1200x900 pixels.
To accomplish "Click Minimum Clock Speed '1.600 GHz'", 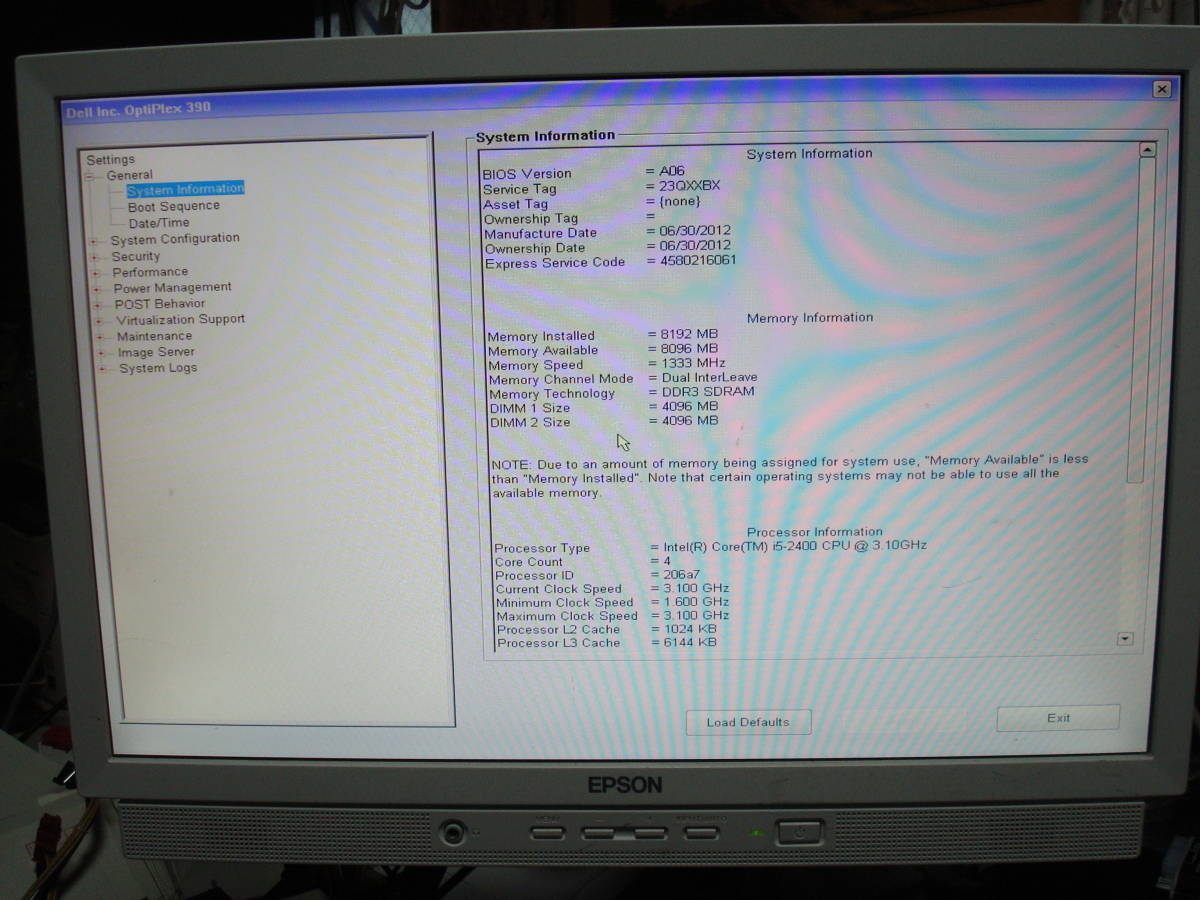I will [x=697, y=602].
